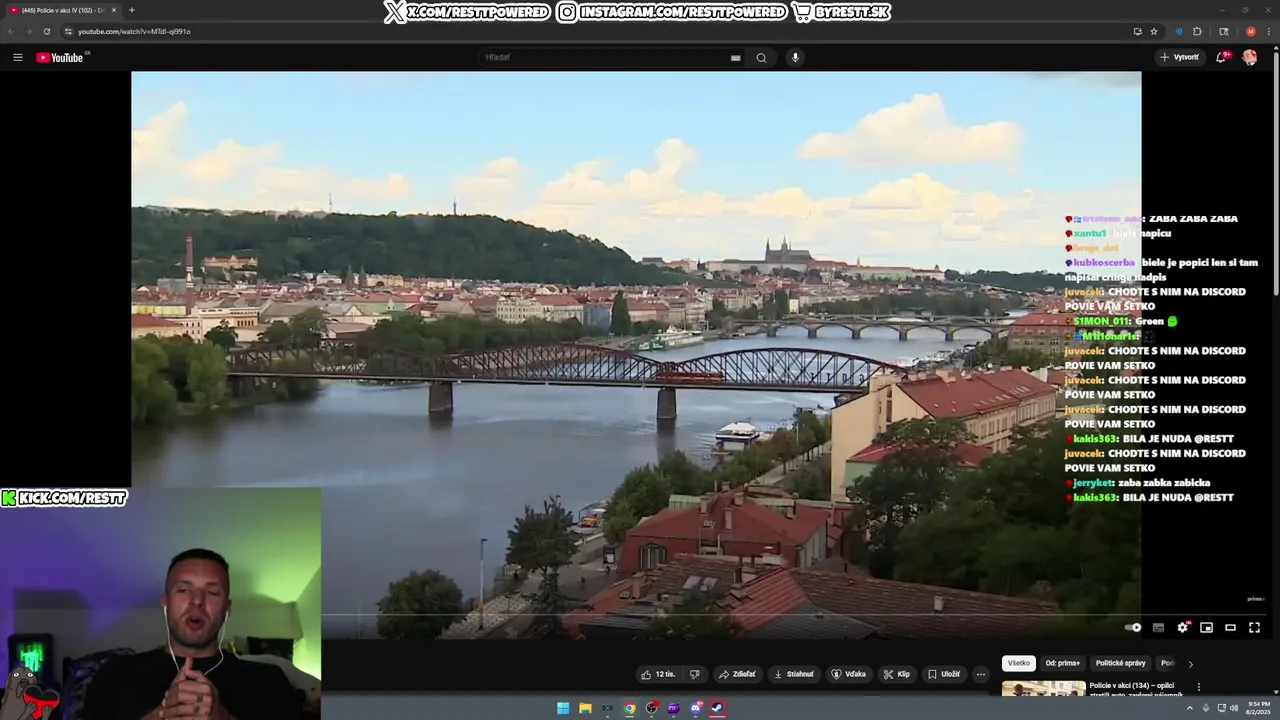Open the taskbar clock 9:54 PM

(1257, 708)
